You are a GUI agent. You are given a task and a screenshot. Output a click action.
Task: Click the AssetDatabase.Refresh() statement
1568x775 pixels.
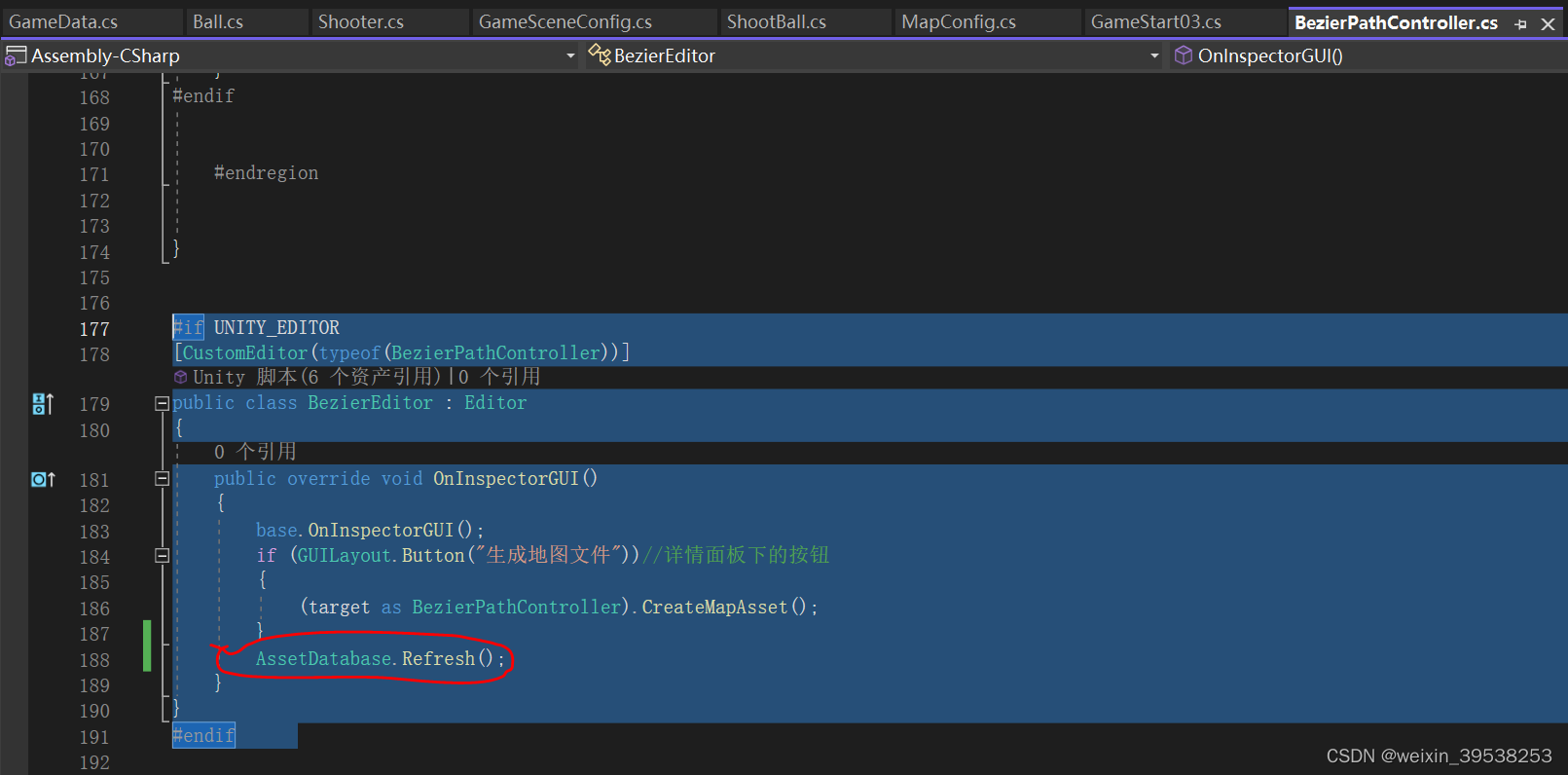pyautogui.click(x=381, y=659)
